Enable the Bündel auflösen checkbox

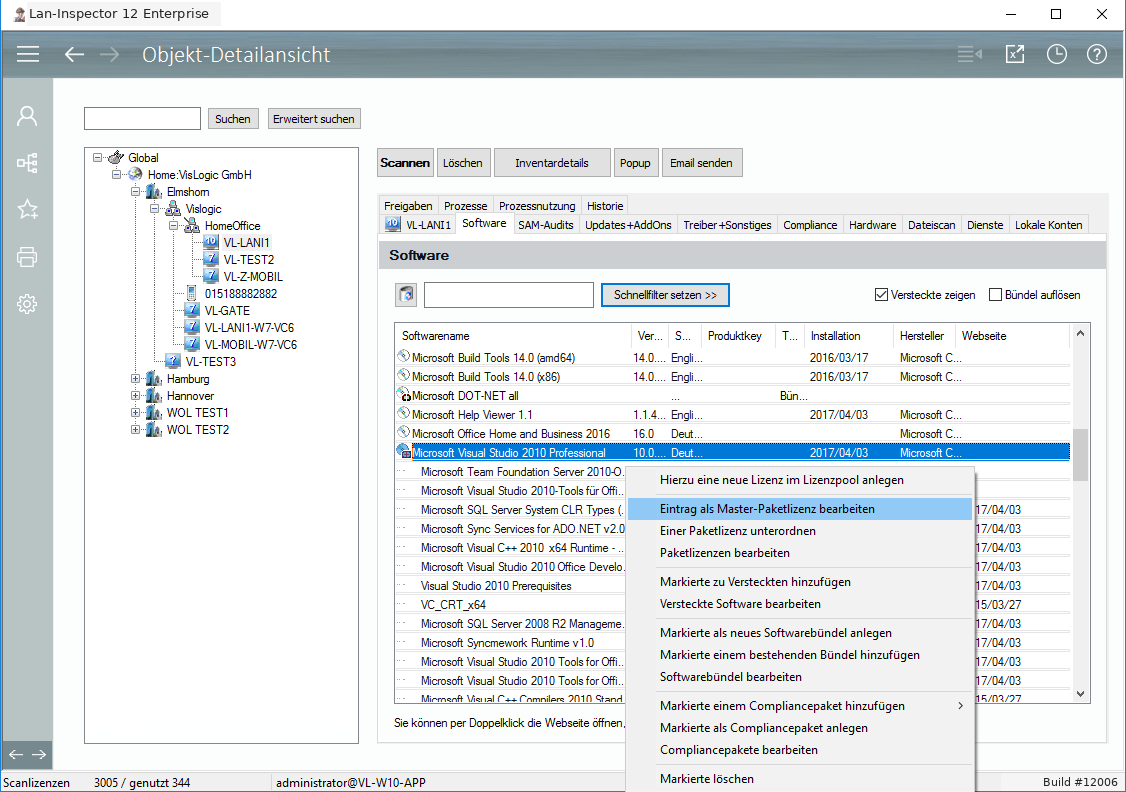(x=995, y=294)
